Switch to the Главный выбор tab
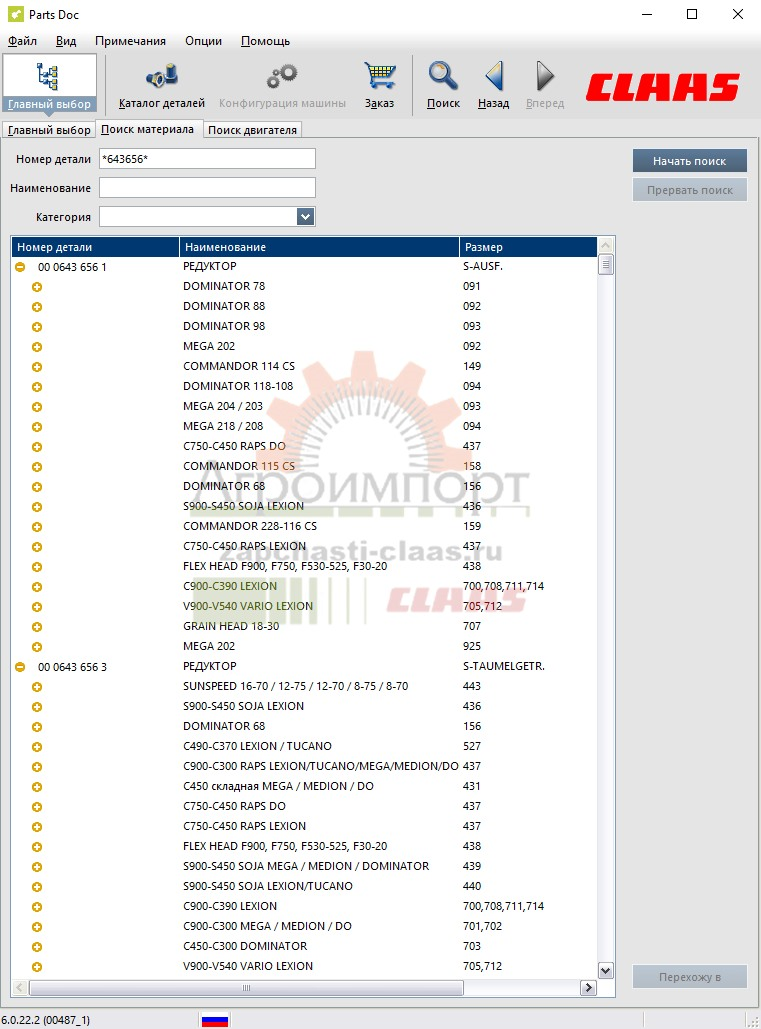 point(49,130)
